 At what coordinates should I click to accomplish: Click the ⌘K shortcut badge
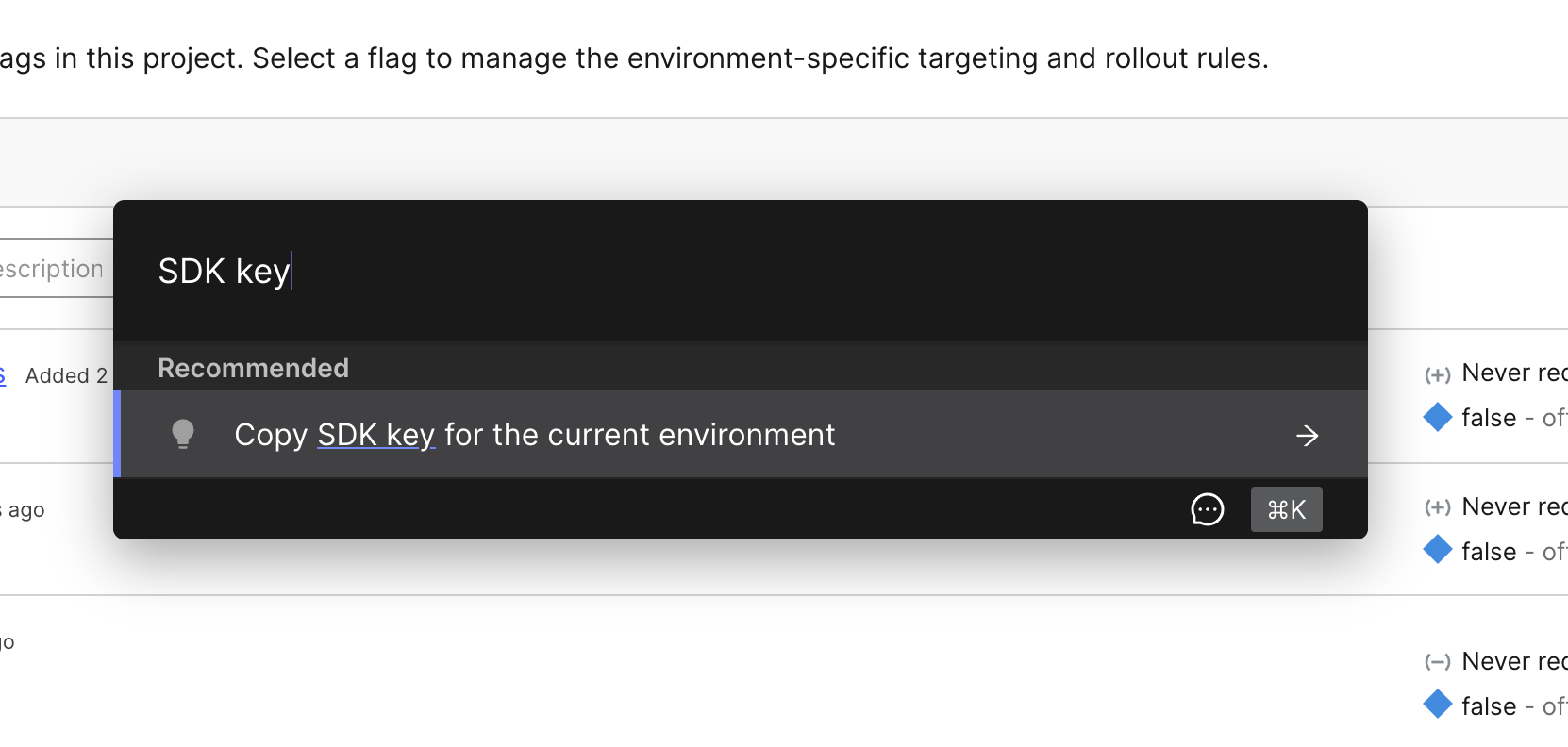click(1286, 509)
